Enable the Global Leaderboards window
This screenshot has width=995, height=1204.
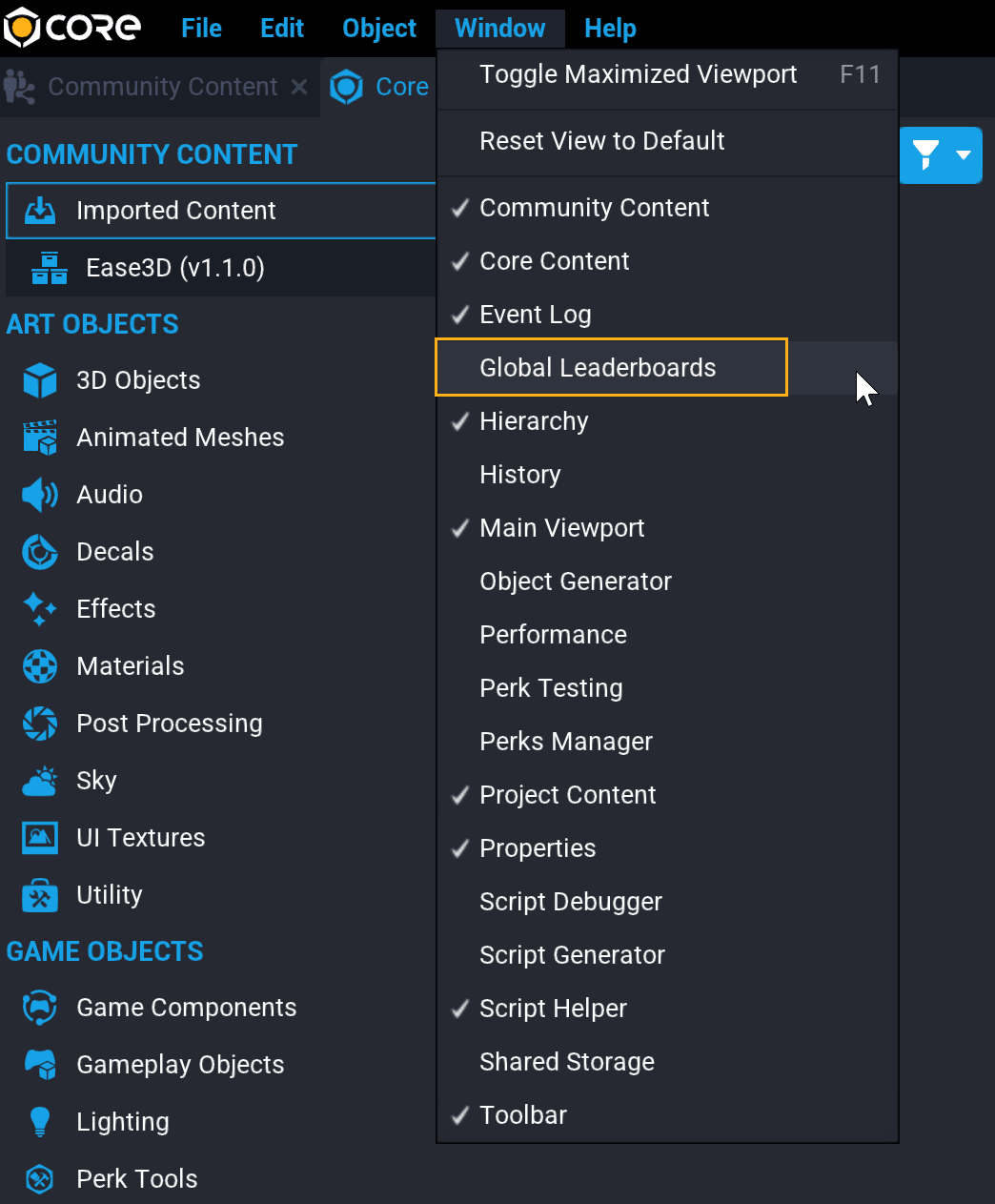coord(598,367)
